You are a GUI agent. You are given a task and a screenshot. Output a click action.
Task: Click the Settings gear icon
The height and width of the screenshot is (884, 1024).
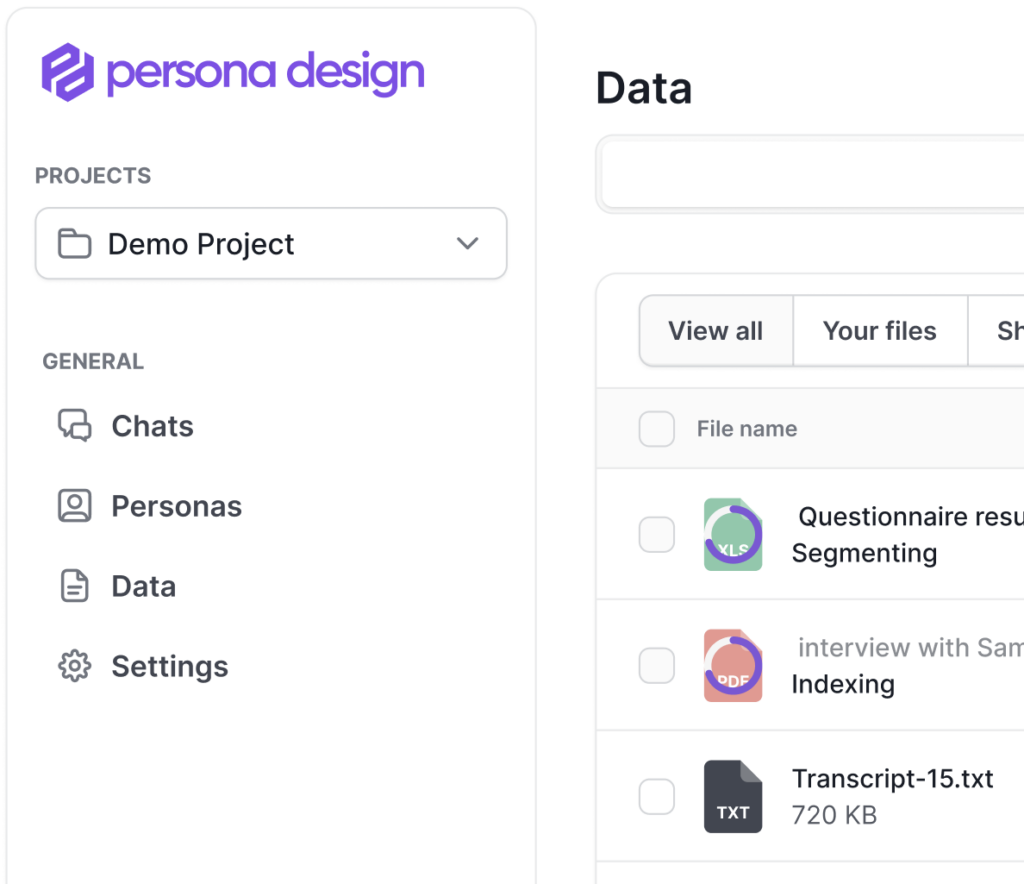click(74, 666)
